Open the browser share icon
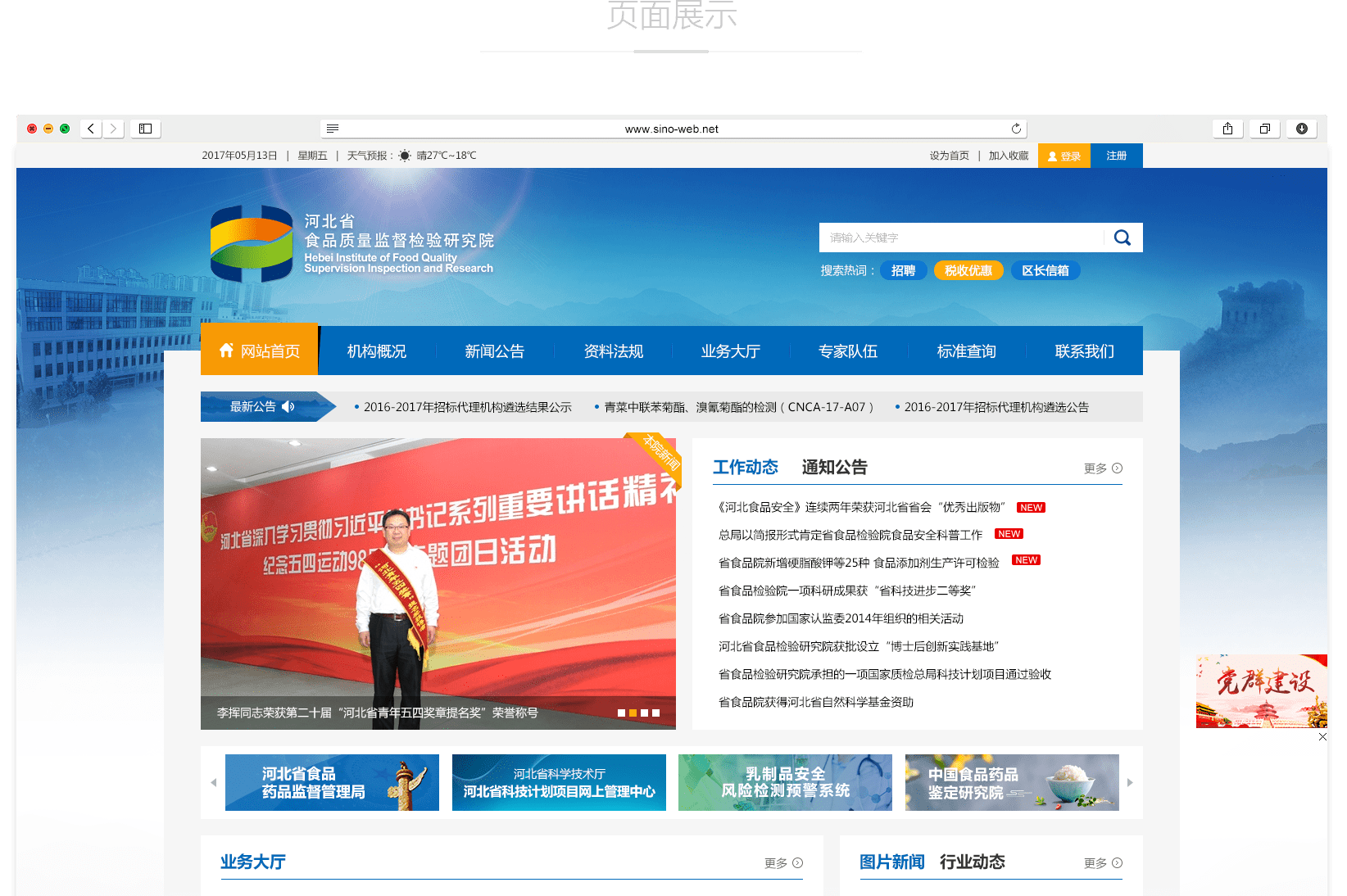The height and width of the screenshot is (896, 1347). pyautogui.click(x=1227, y=129)
